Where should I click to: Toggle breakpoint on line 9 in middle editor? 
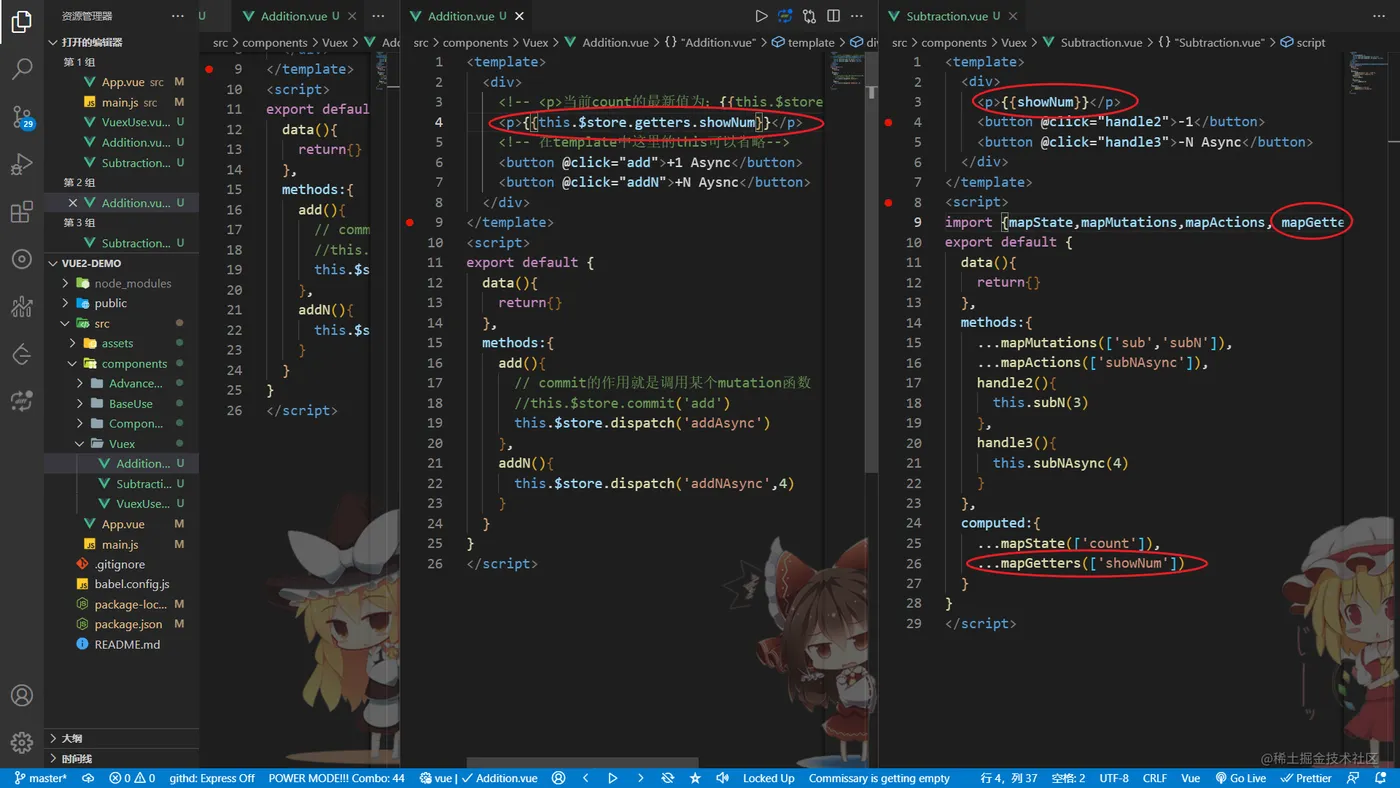(x=410, y=222)
